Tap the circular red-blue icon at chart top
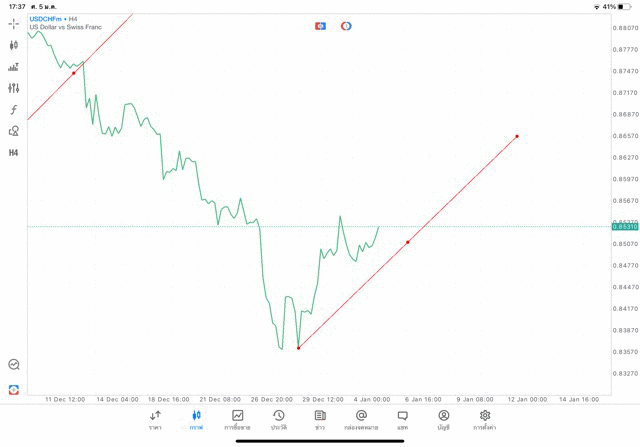The width and height of the screenshot is (640, 447). tap(346, 26)
